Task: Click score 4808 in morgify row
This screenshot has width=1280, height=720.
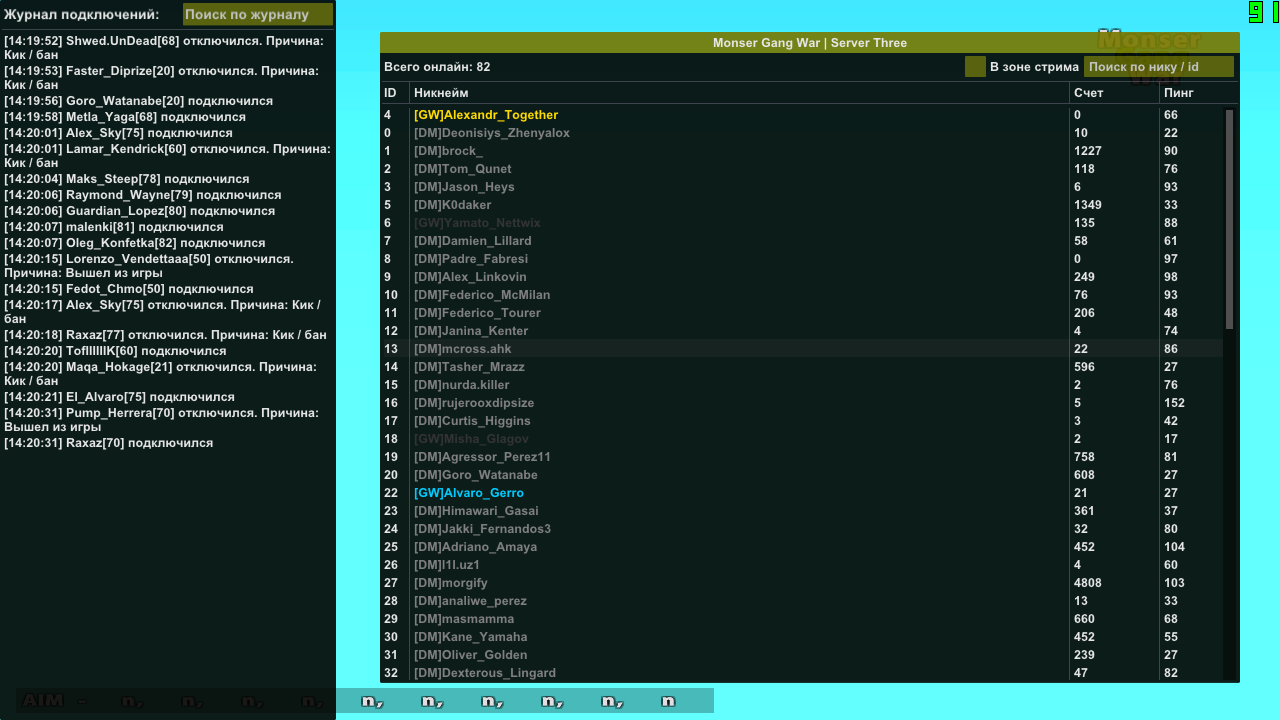Action: tap(1088, 583)
